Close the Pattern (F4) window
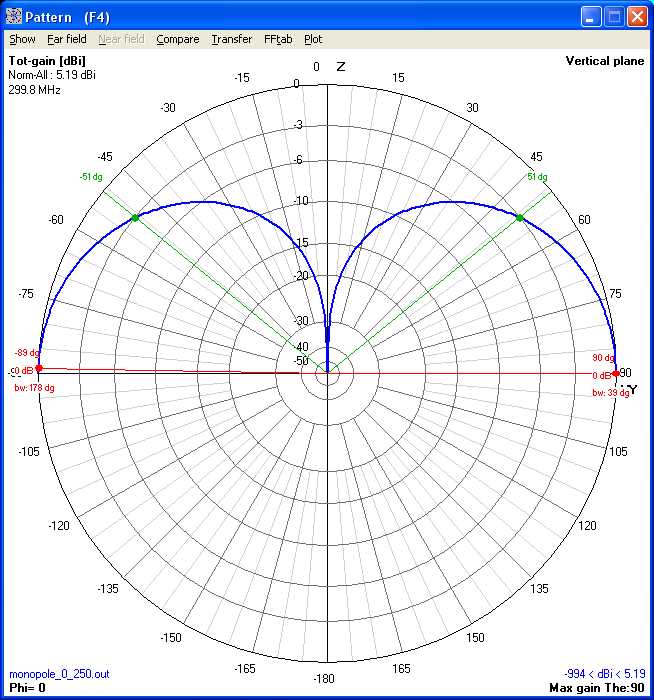Viewport: 654px width, 700px height. 637,16
